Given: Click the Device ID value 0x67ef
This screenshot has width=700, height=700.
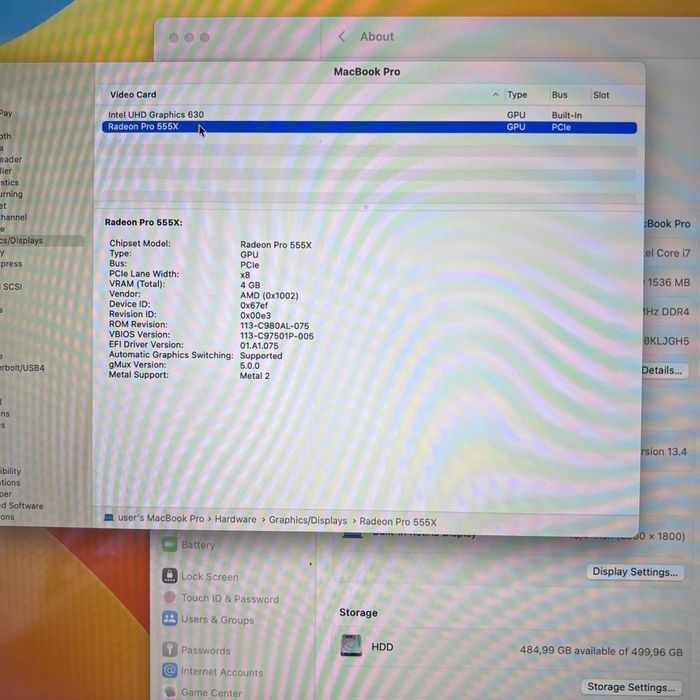Looking at the screenshot, I should tap(254, 305).
